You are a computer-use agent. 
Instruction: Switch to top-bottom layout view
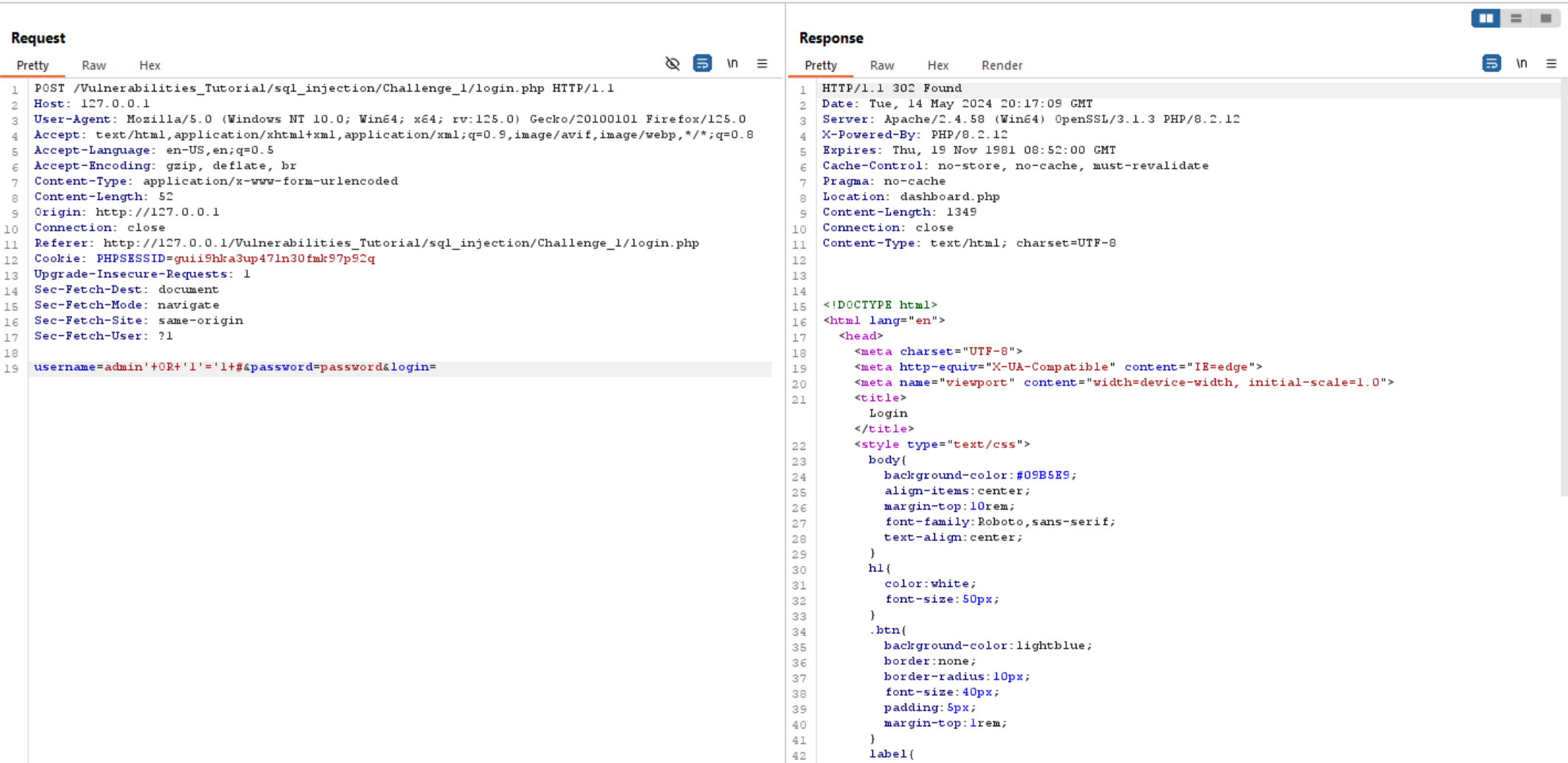coord(1516,18)
